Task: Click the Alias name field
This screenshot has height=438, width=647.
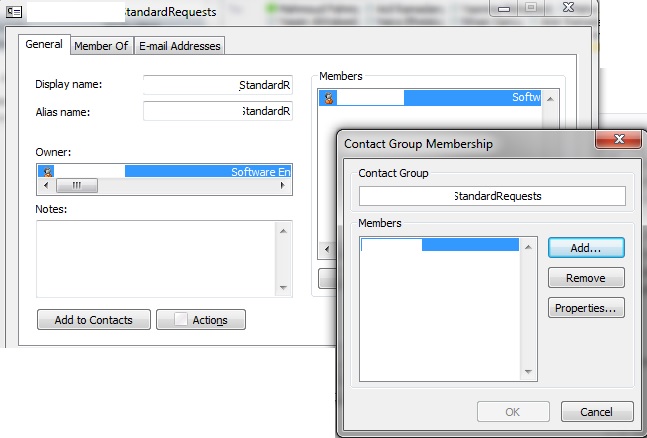Action: (x=218, y=111)
